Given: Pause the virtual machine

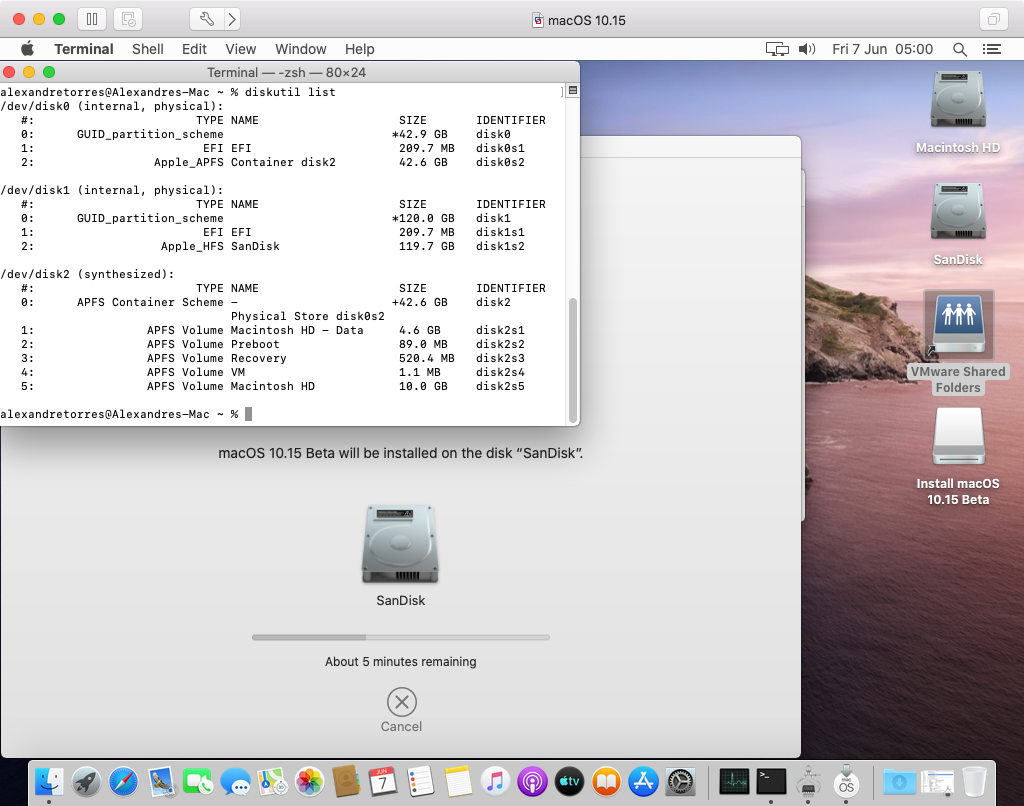Looking at the screenshot, I should (x=91, y=19).
